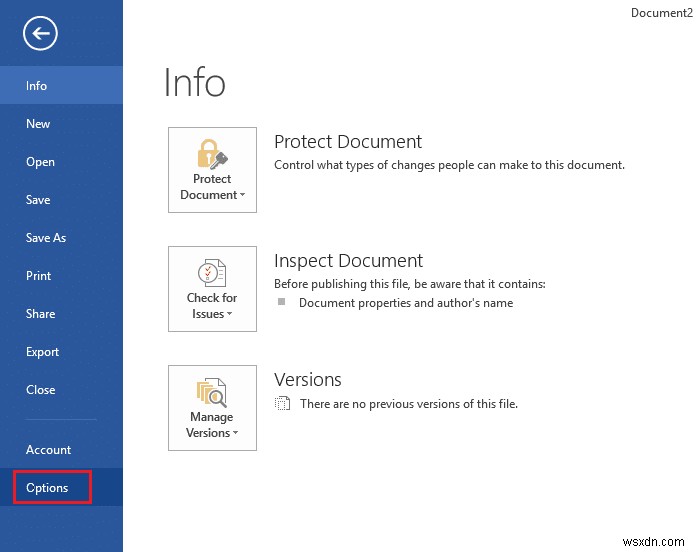The height and width of the screenshot is (552, 696).
Task: Open the Account page
Action: [x=61, y=449]
